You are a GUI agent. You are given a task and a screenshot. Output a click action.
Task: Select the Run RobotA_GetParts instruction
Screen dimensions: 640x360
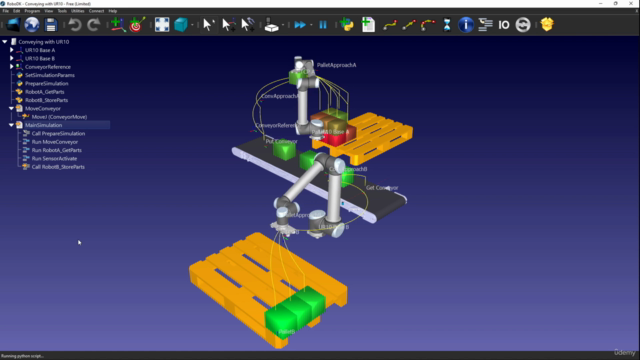[56, 150]
